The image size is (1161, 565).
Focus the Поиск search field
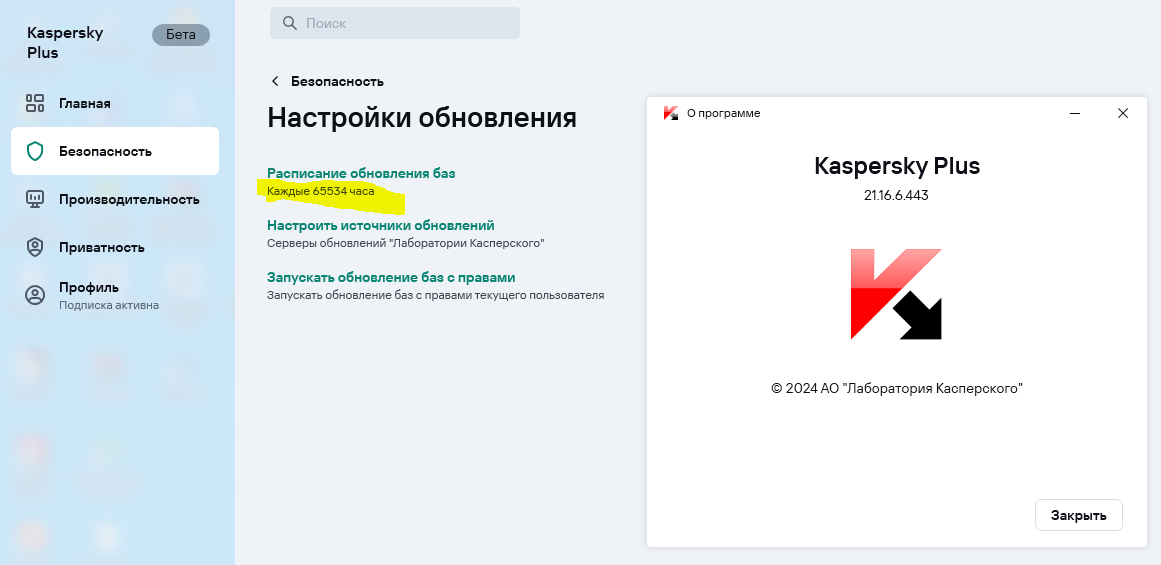(395, 23)
